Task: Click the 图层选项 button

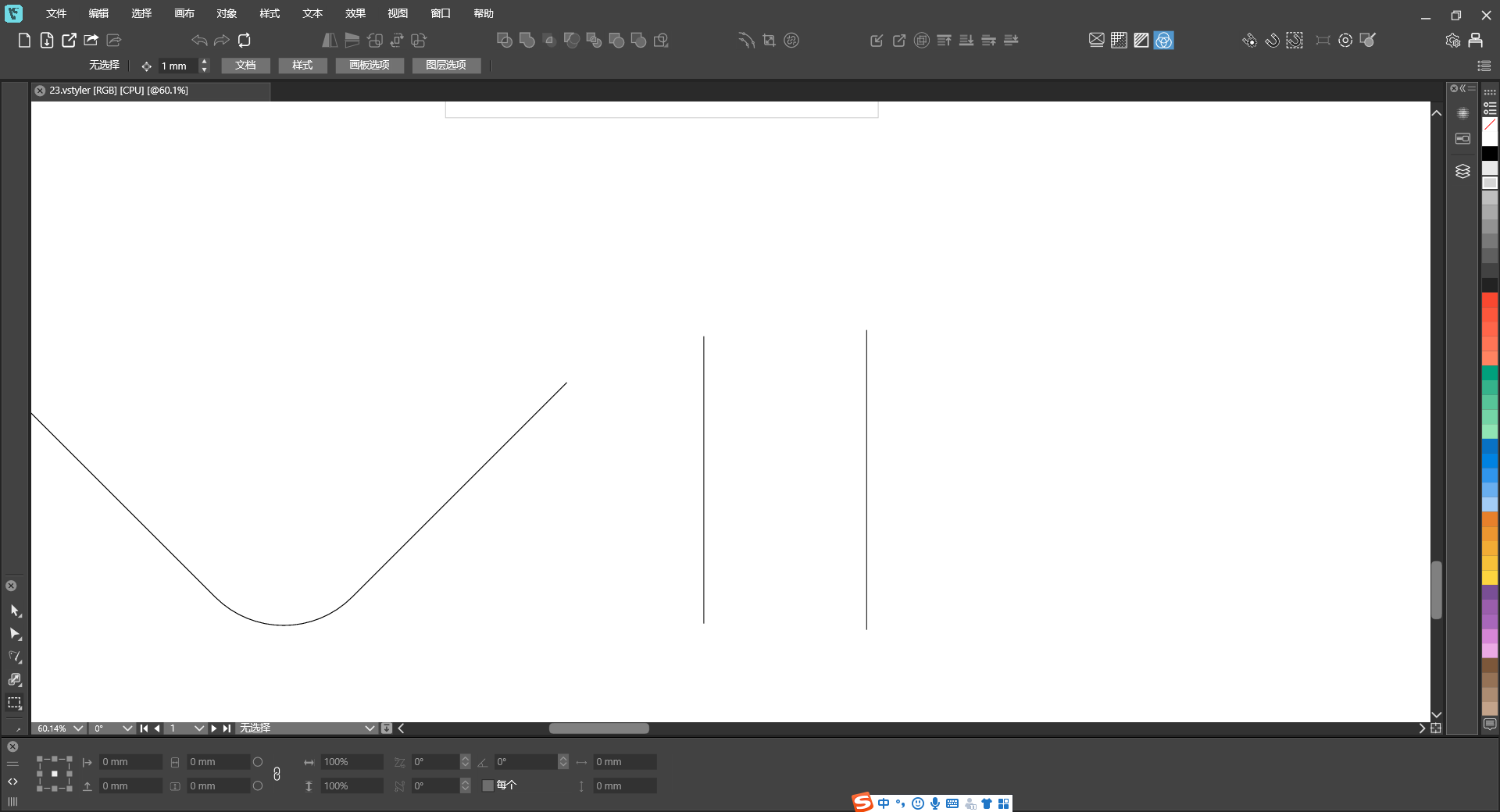Action: (x=446, y=66)
